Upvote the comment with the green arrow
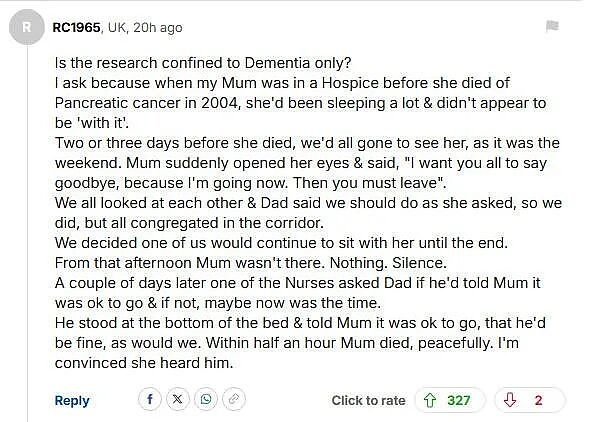 [430, 400]
